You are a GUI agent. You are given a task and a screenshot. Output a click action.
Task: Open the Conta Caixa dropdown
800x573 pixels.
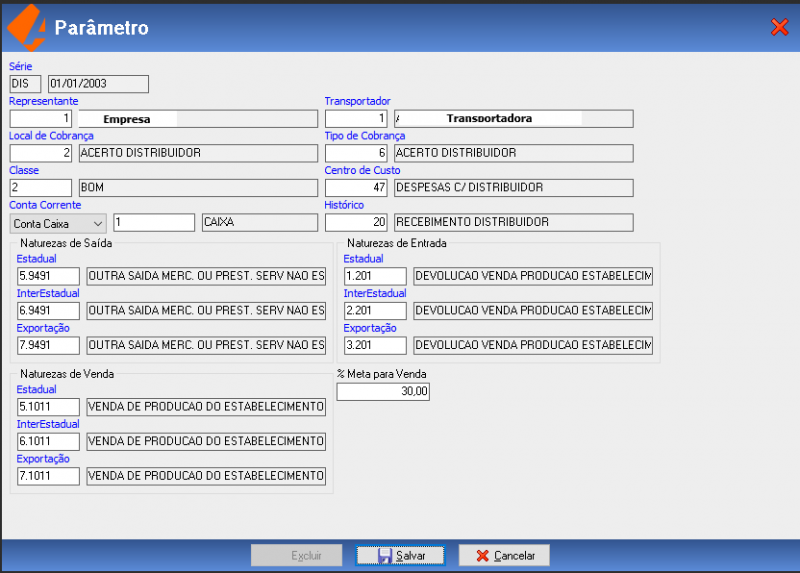tap(58, 223)
